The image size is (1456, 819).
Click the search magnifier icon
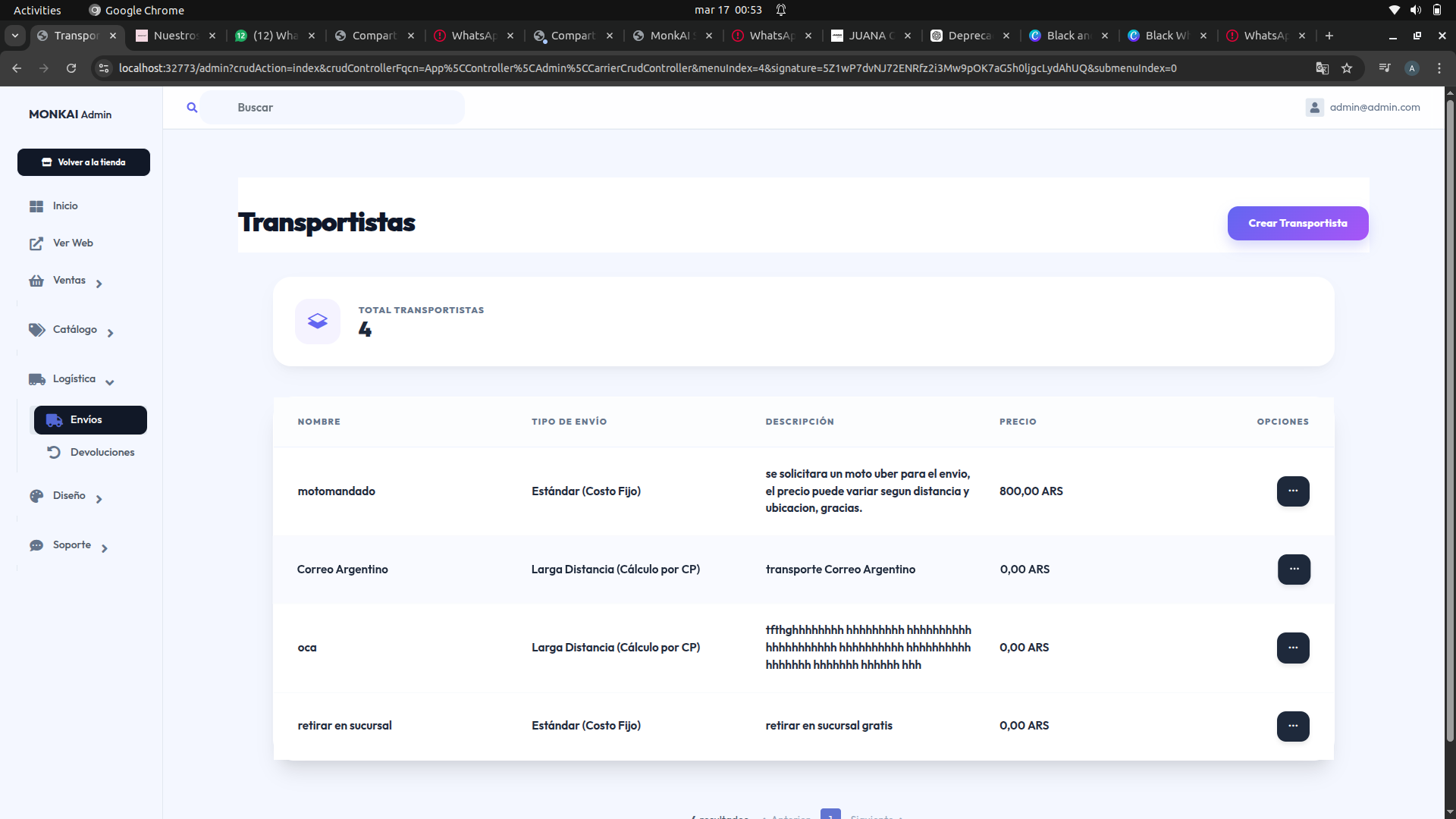click(x=192, y=108)
